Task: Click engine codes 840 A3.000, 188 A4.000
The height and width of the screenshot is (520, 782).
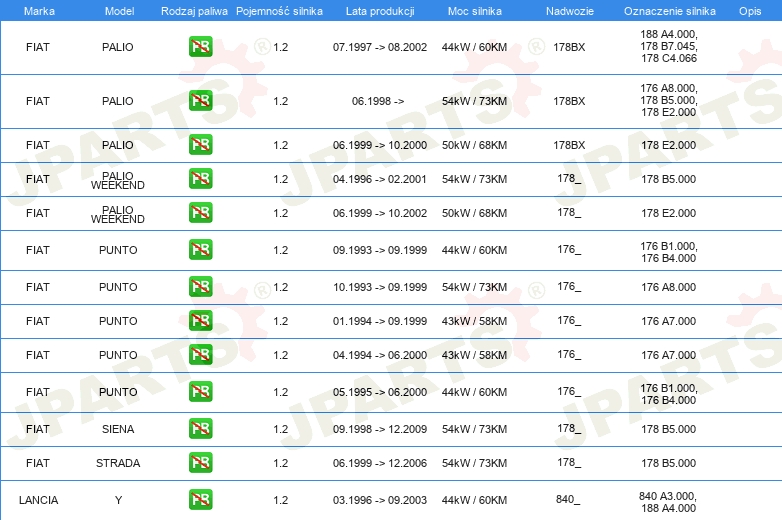Action: pos(668,502)
